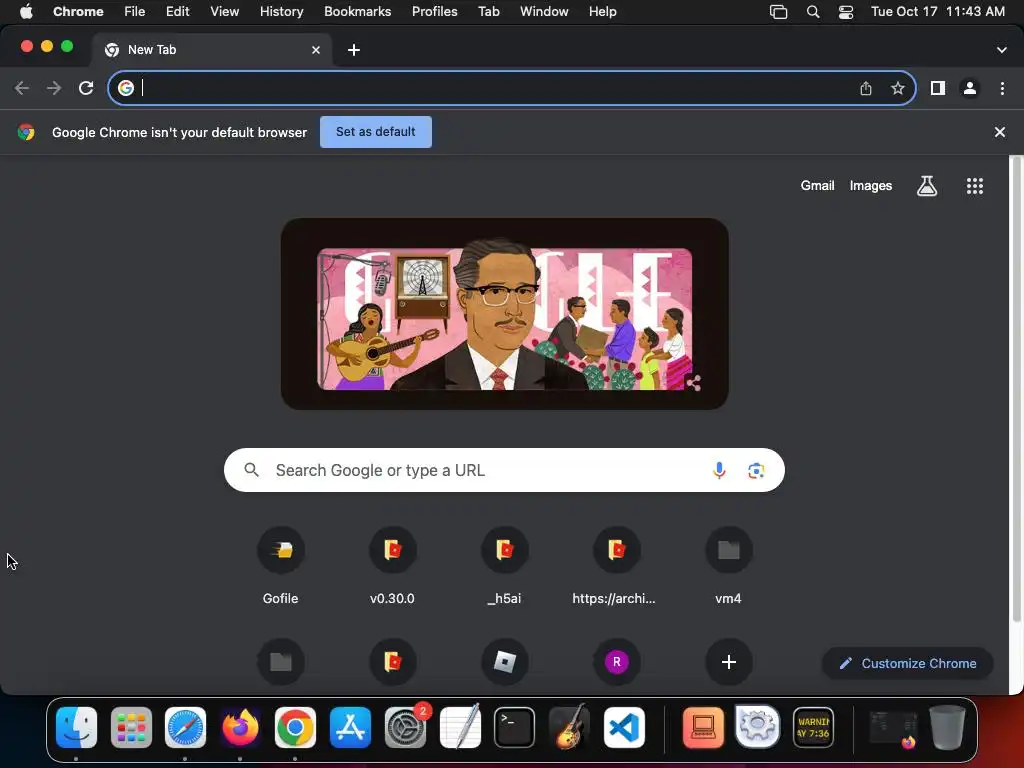Image resolution: width=1024 pixels, height=768 pixels.
Task: Open the Trash in the Dock
Action: click(x=947, y=728)
